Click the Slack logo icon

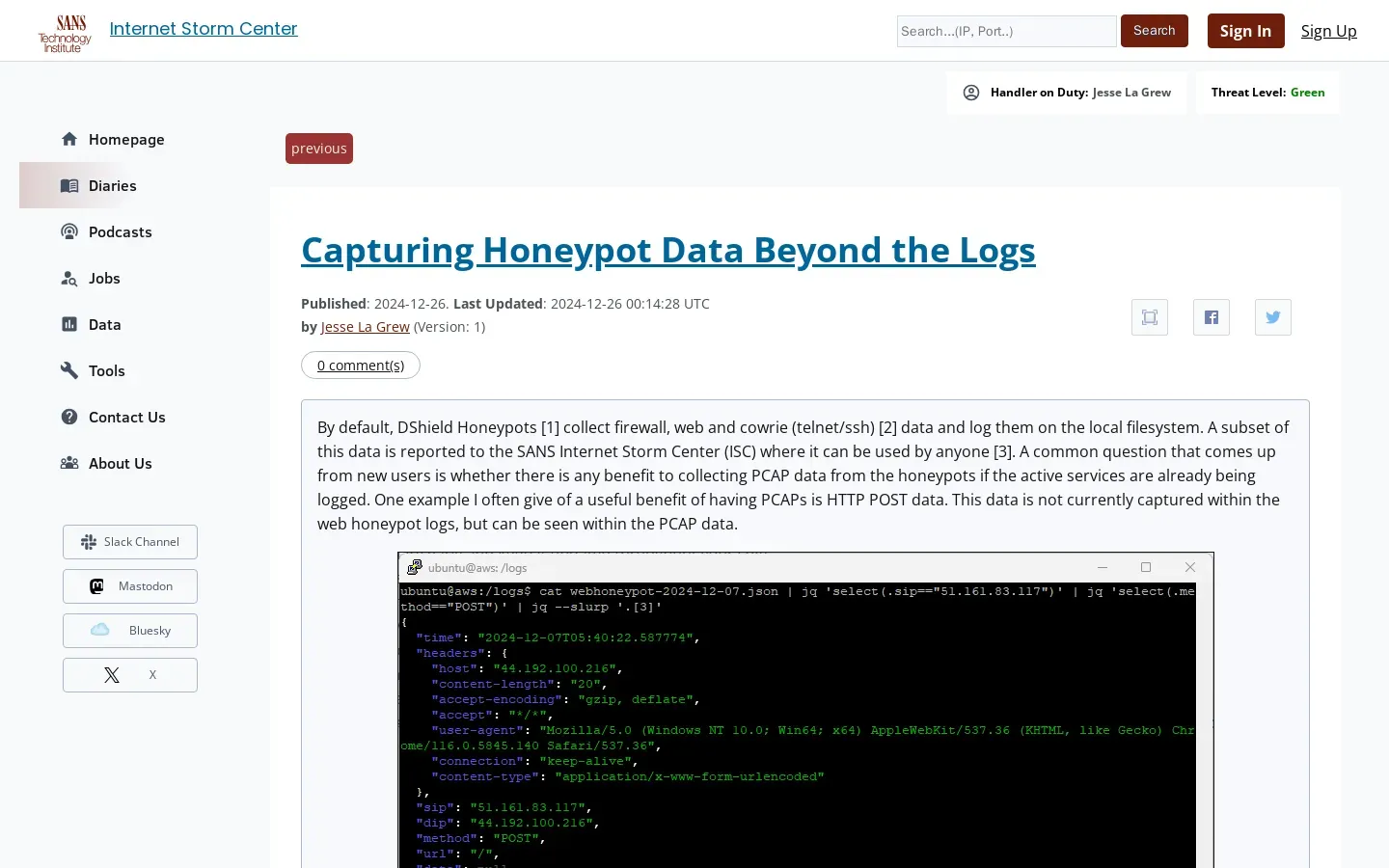click(x=89, y=542)
